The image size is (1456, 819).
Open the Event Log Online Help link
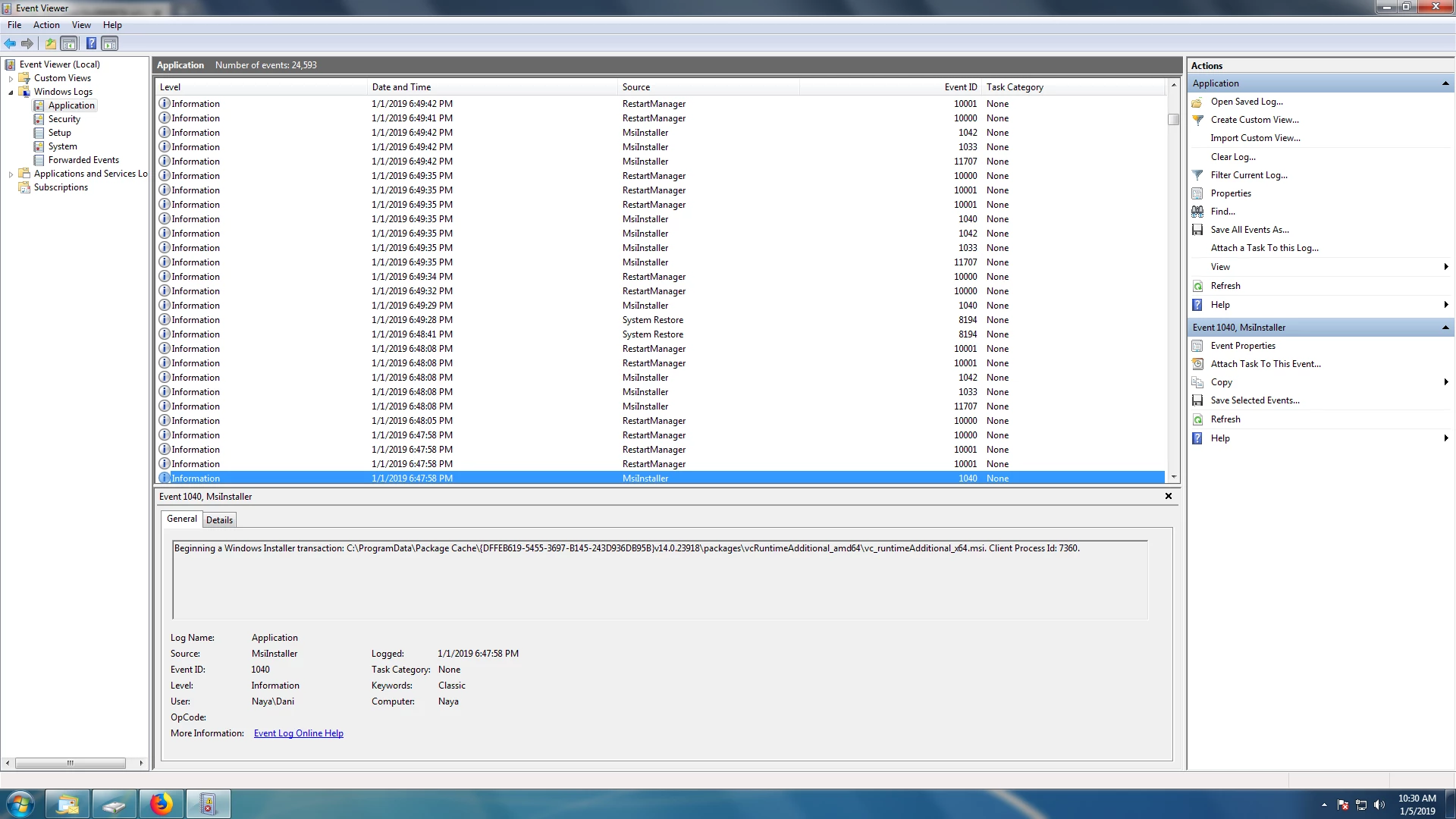tap(298, 733)
